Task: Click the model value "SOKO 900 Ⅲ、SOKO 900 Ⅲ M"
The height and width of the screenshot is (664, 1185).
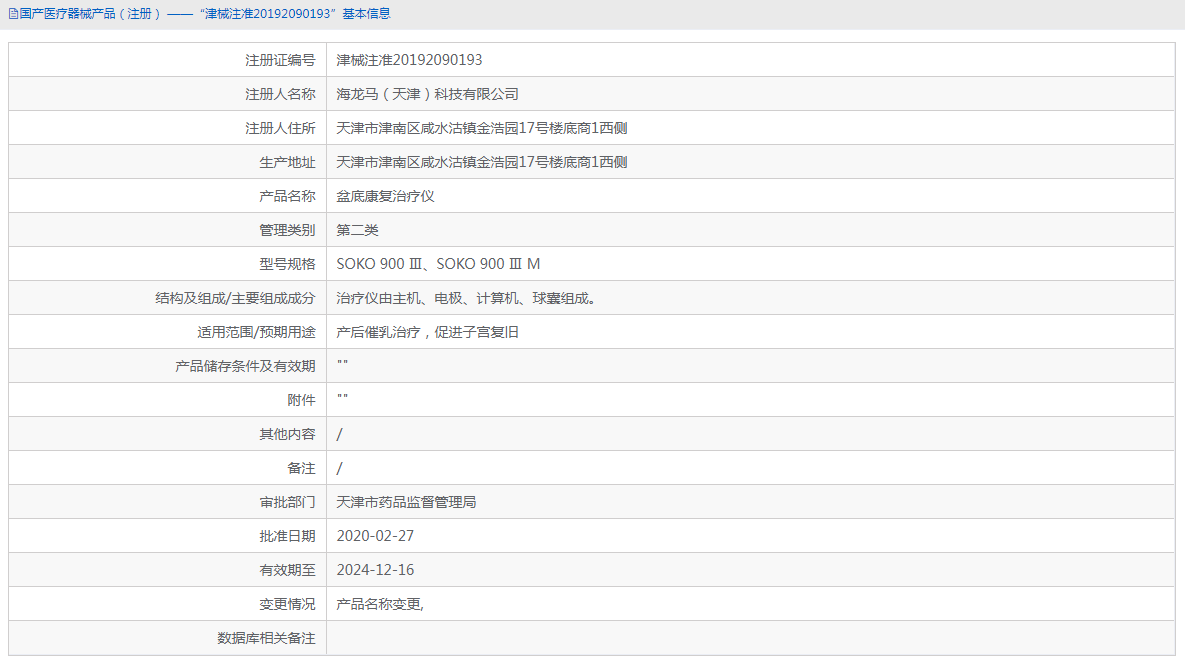Action: coord(438,264)
